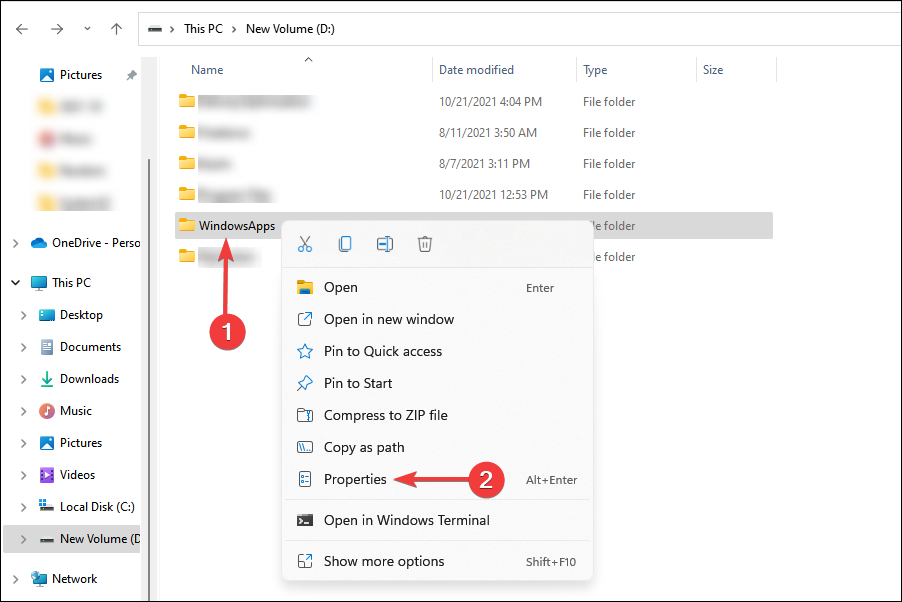Viewport: 902px width, 602px height.
Task: Click the Network icon in sidebar
Action: click(x=39, y=578)
